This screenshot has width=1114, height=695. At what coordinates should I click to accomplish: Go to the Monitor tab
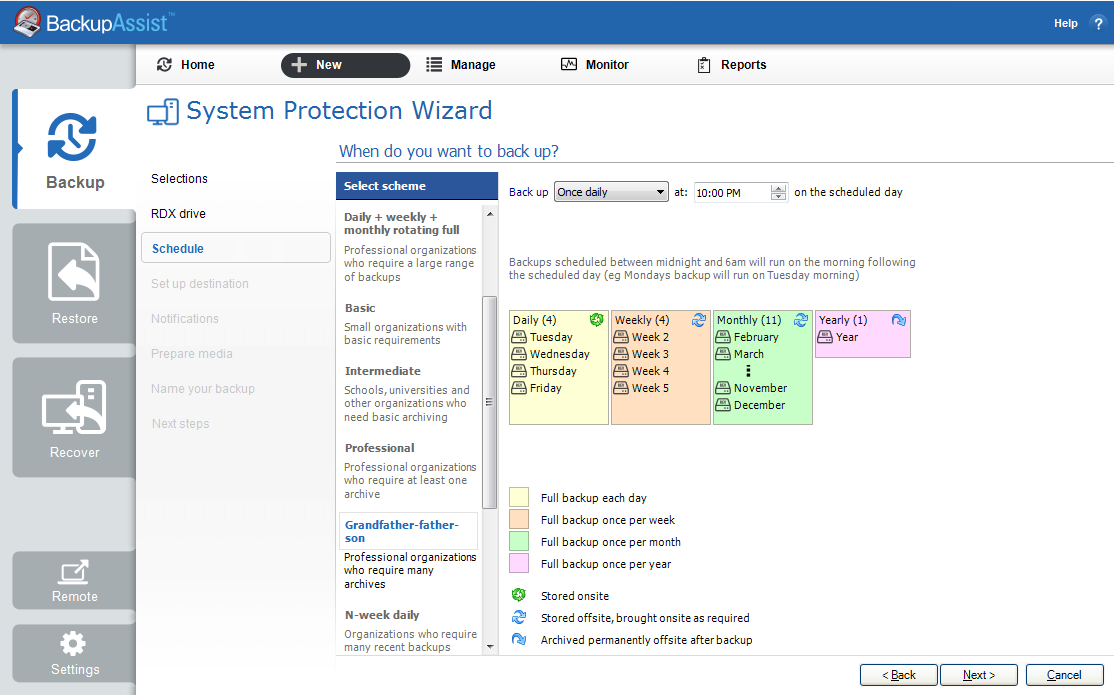tap(594, 65)
